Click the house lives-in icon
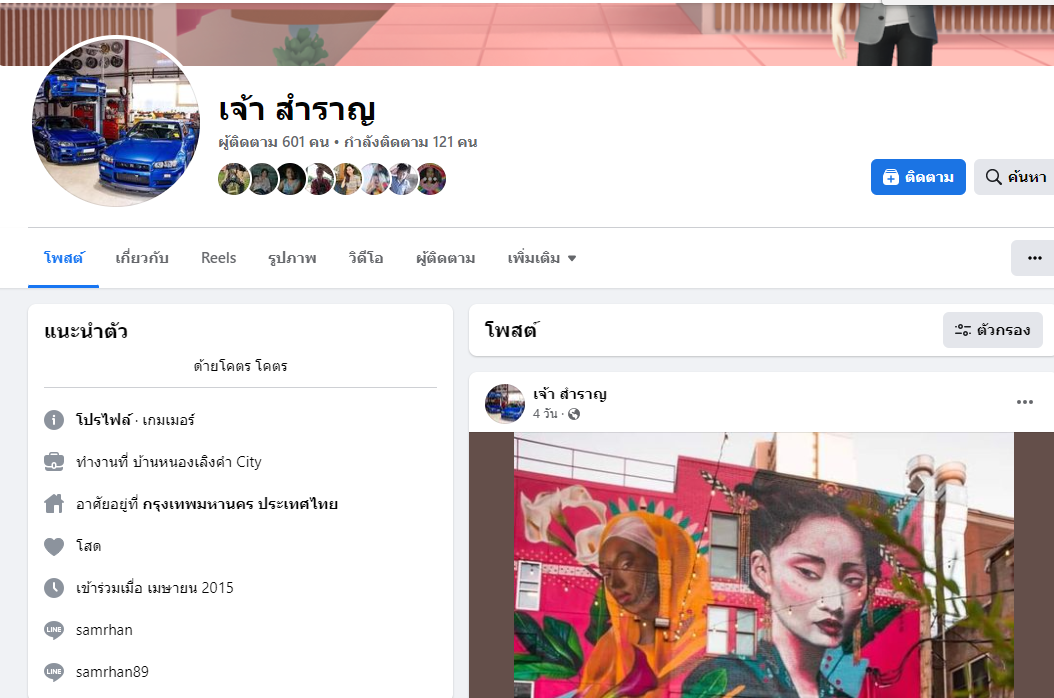Screen dimensions: 1054x698 54,504
